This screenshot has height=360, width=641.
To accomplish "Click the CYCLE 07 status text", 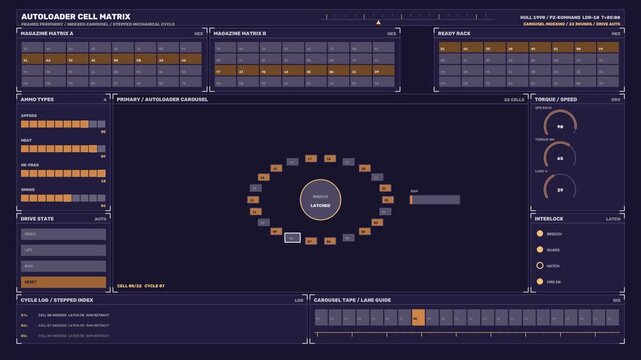I will point(155,286).
